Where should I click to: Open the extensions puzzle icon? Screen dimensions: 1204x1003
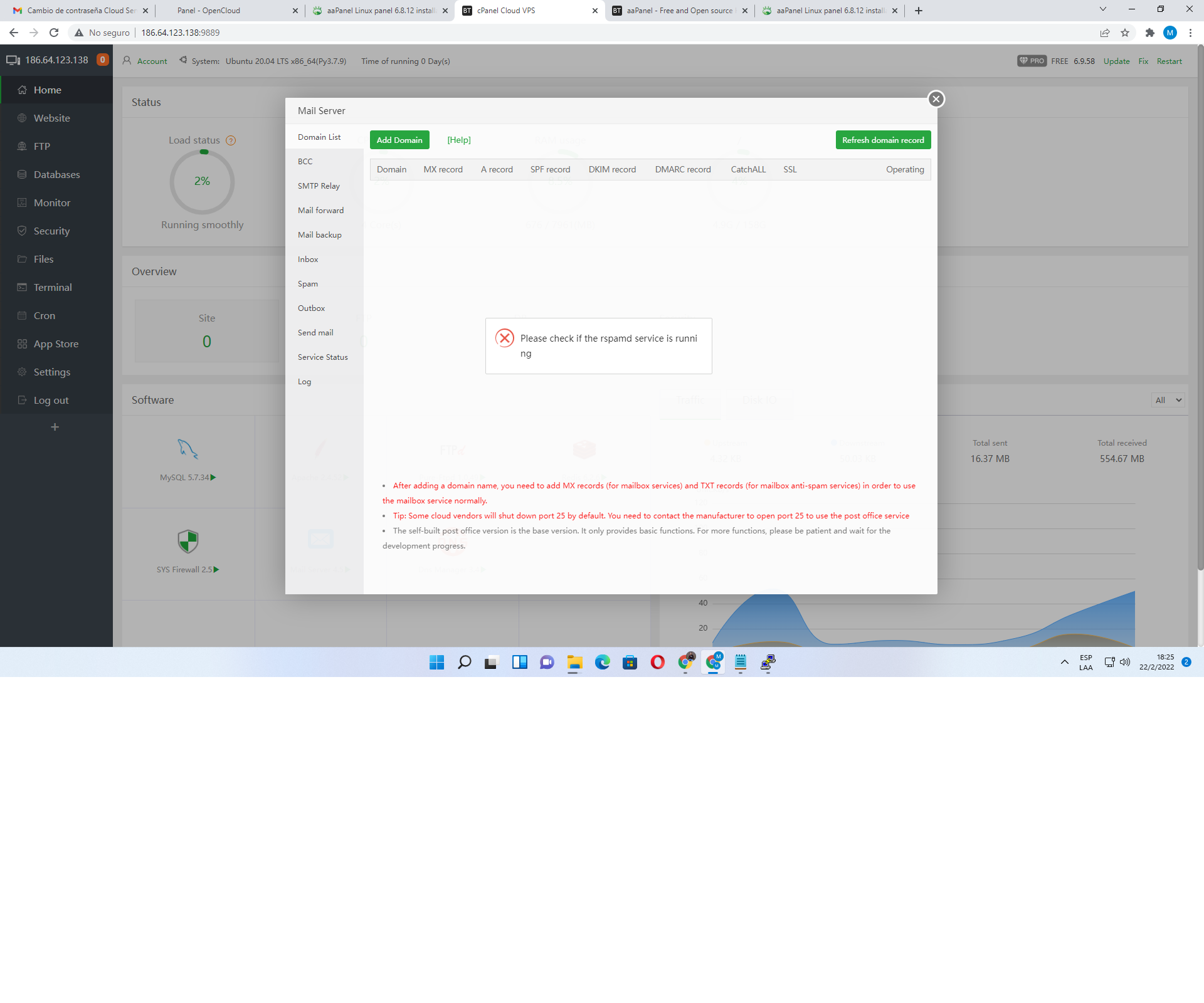click(x=1149, y=33)
